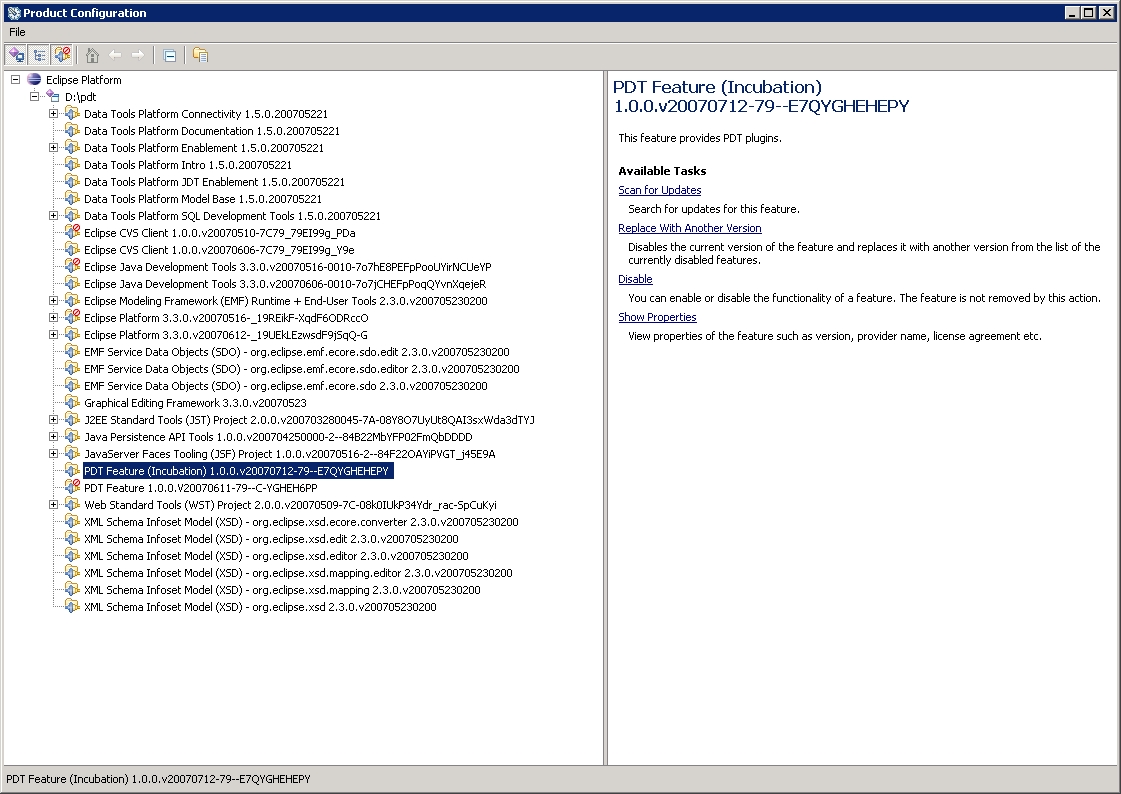Click XSD ecore.converter feature icon

coord(72,522)
